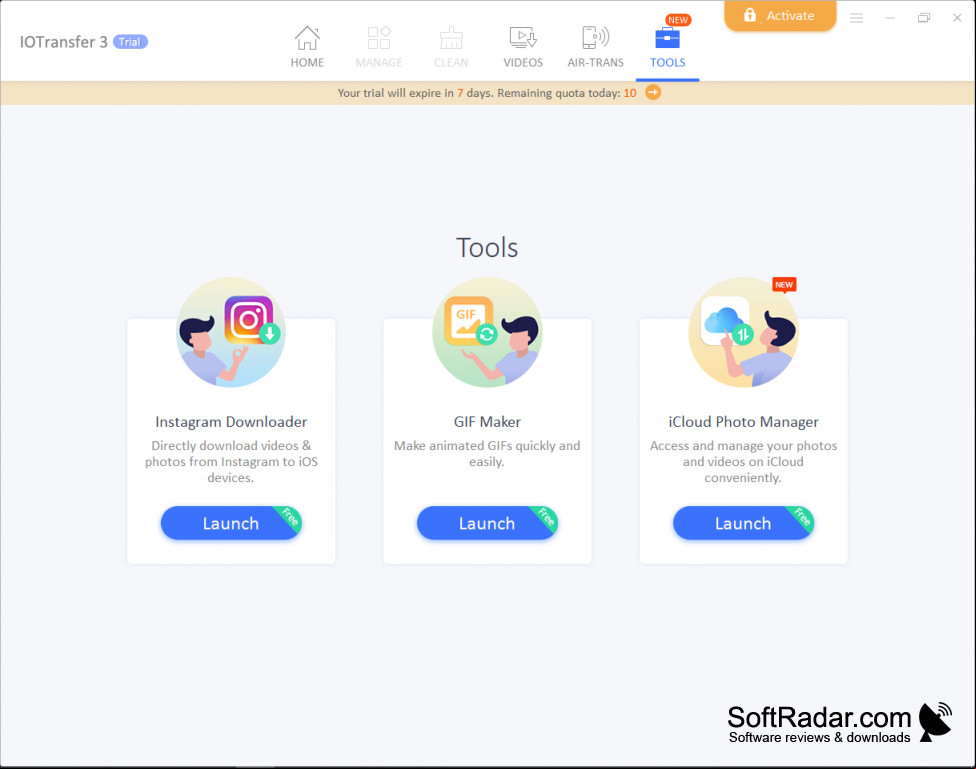Click the GIF Maker title text
The image size is (976, 769).
[x=487, y=422]
